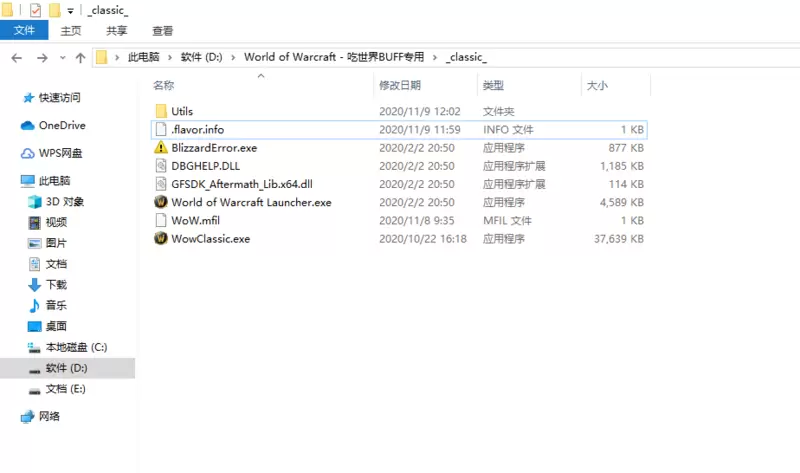The image size is (800, 473).
Task: Select WPS网盘 in the sidebar
Action: [60, 153]
